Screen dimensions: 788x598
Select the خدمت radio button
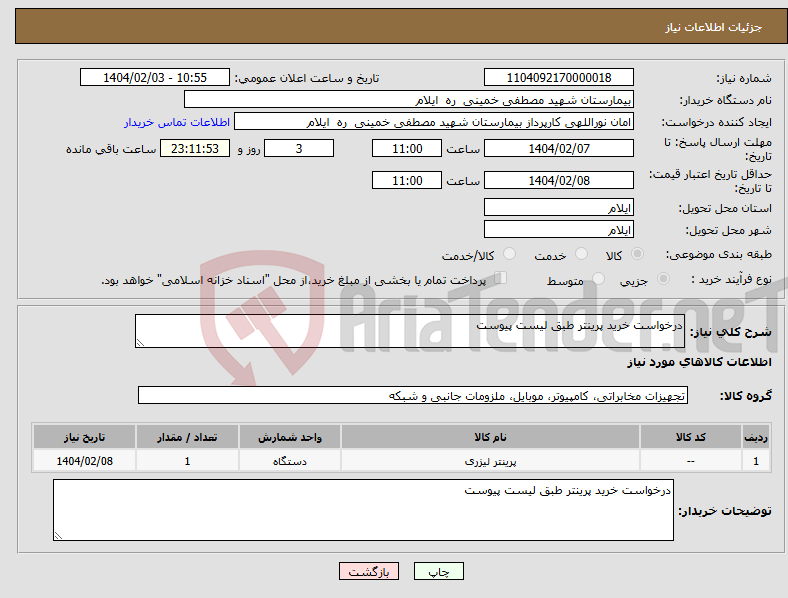(581, 254)
